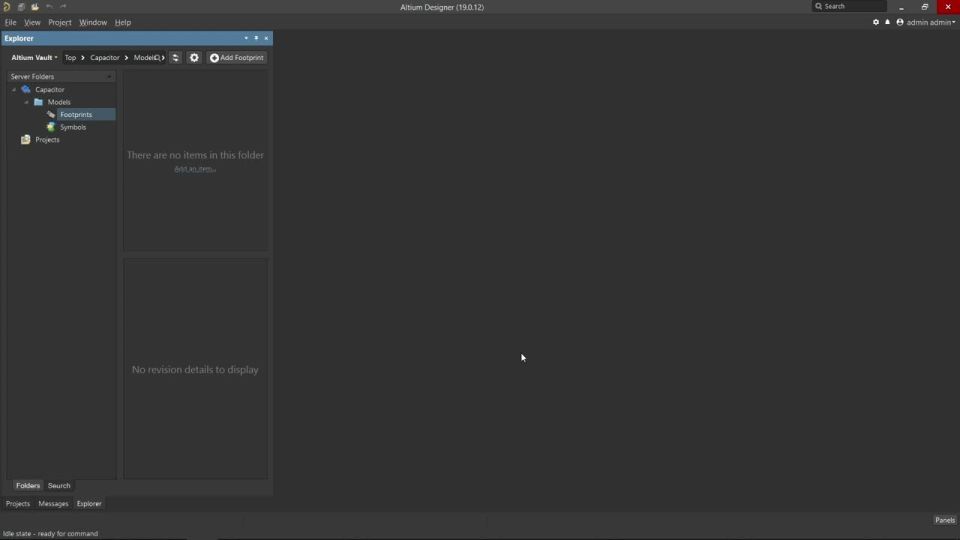
Task: Open the notifications bell icon
Action: point(887,22)
